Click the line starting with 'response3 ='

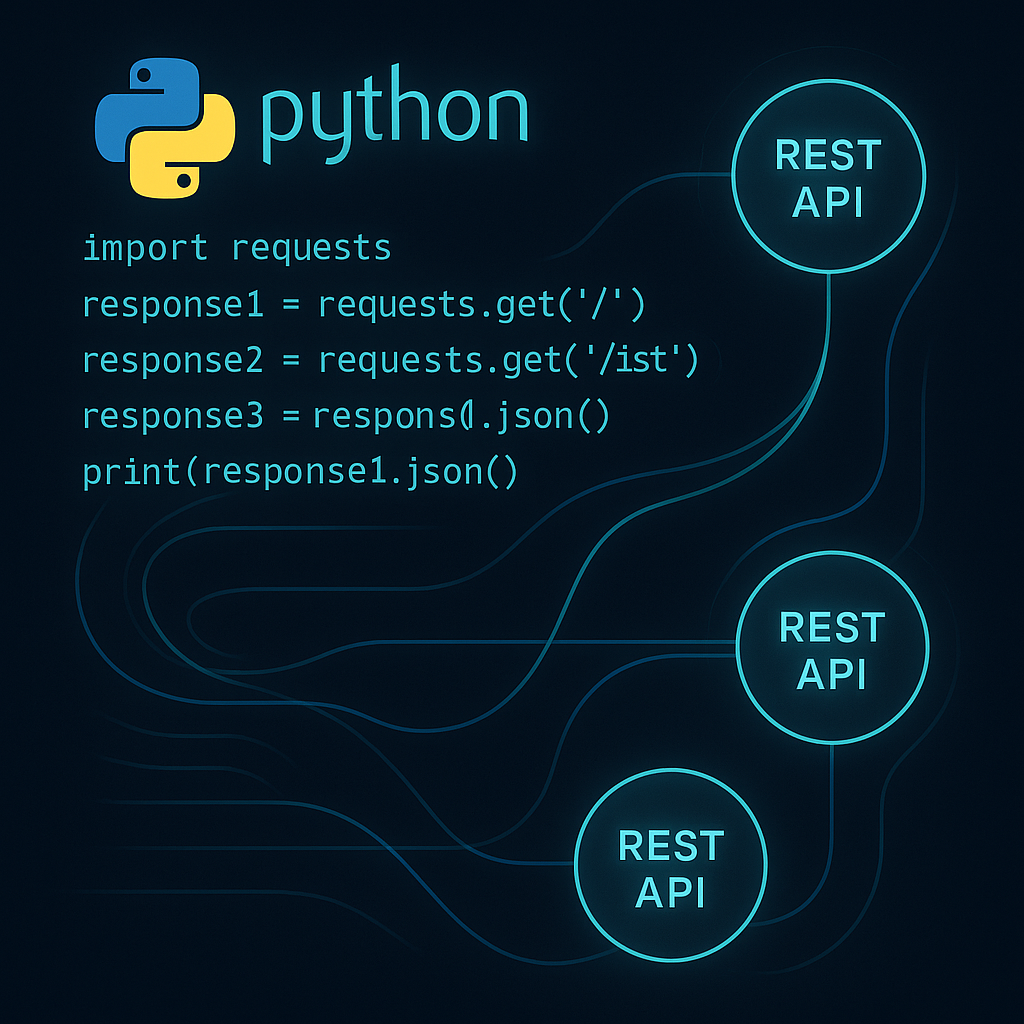(x=346, y=417)
